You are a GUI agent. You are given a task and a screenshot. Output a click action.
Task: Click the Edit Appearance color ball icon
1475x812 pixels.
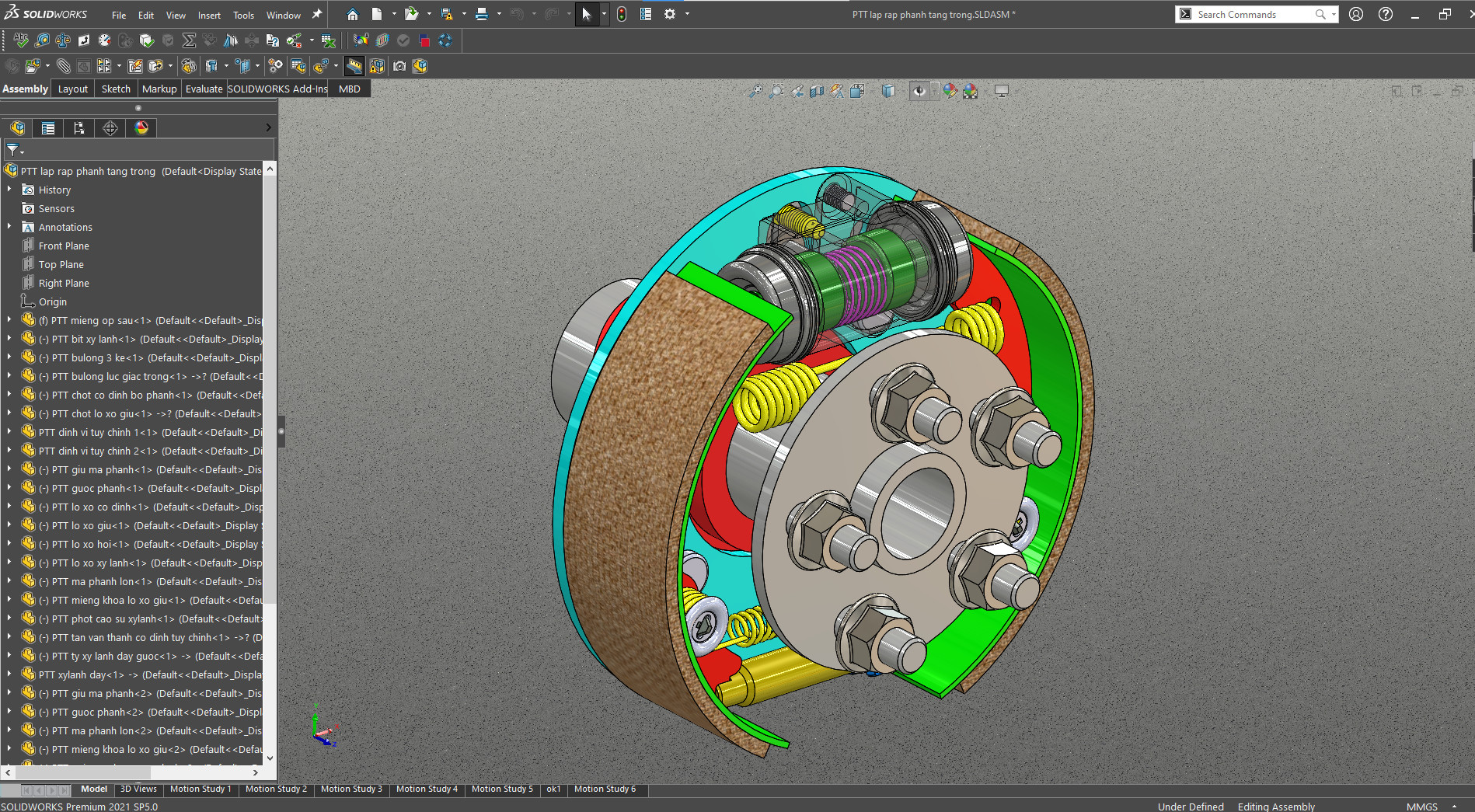[950, 91]
